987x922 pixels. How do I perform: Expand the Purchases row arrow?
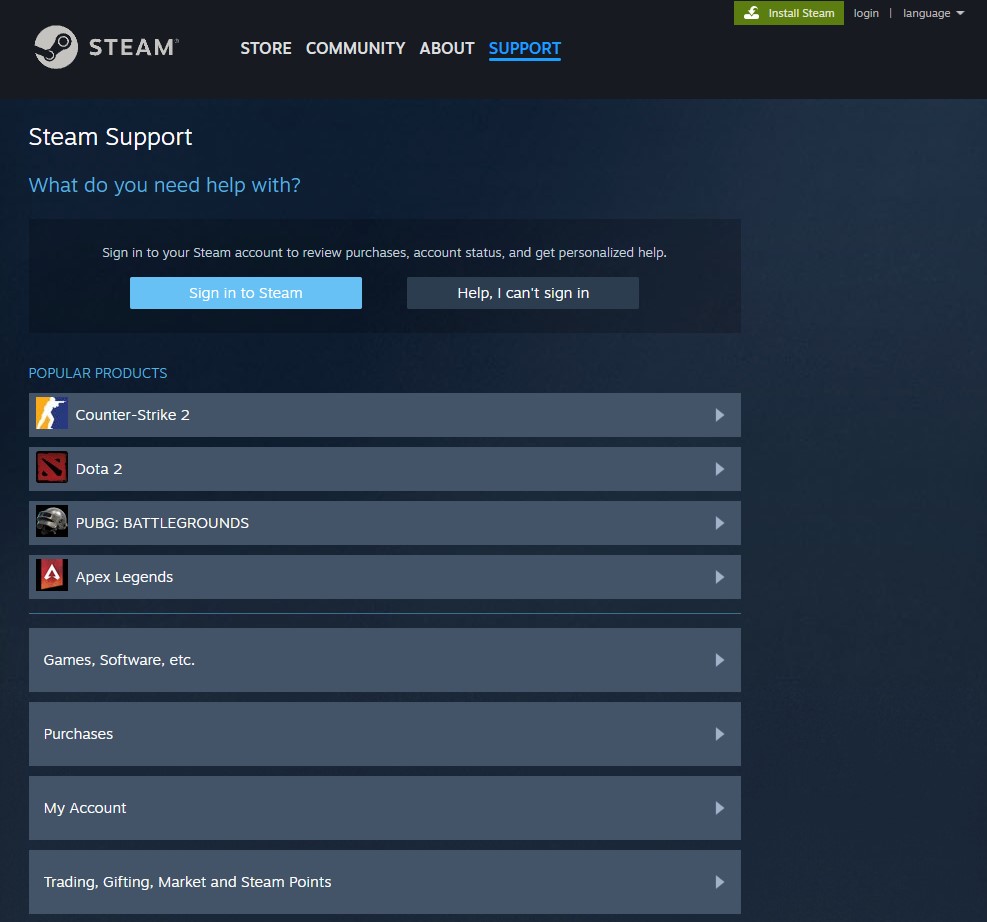pyautogui.click(x=719, y=734)
